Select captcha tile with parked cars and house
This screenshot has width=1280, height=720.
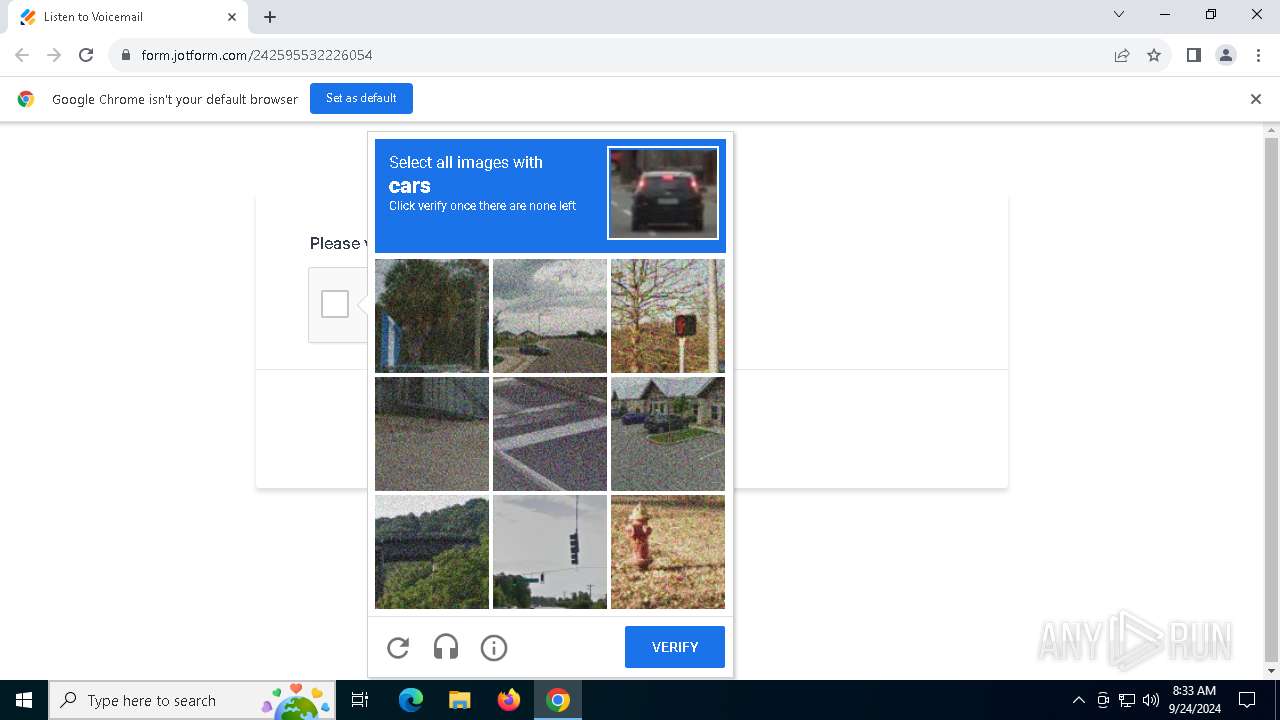pyautogui.click(x=668, y=434)
